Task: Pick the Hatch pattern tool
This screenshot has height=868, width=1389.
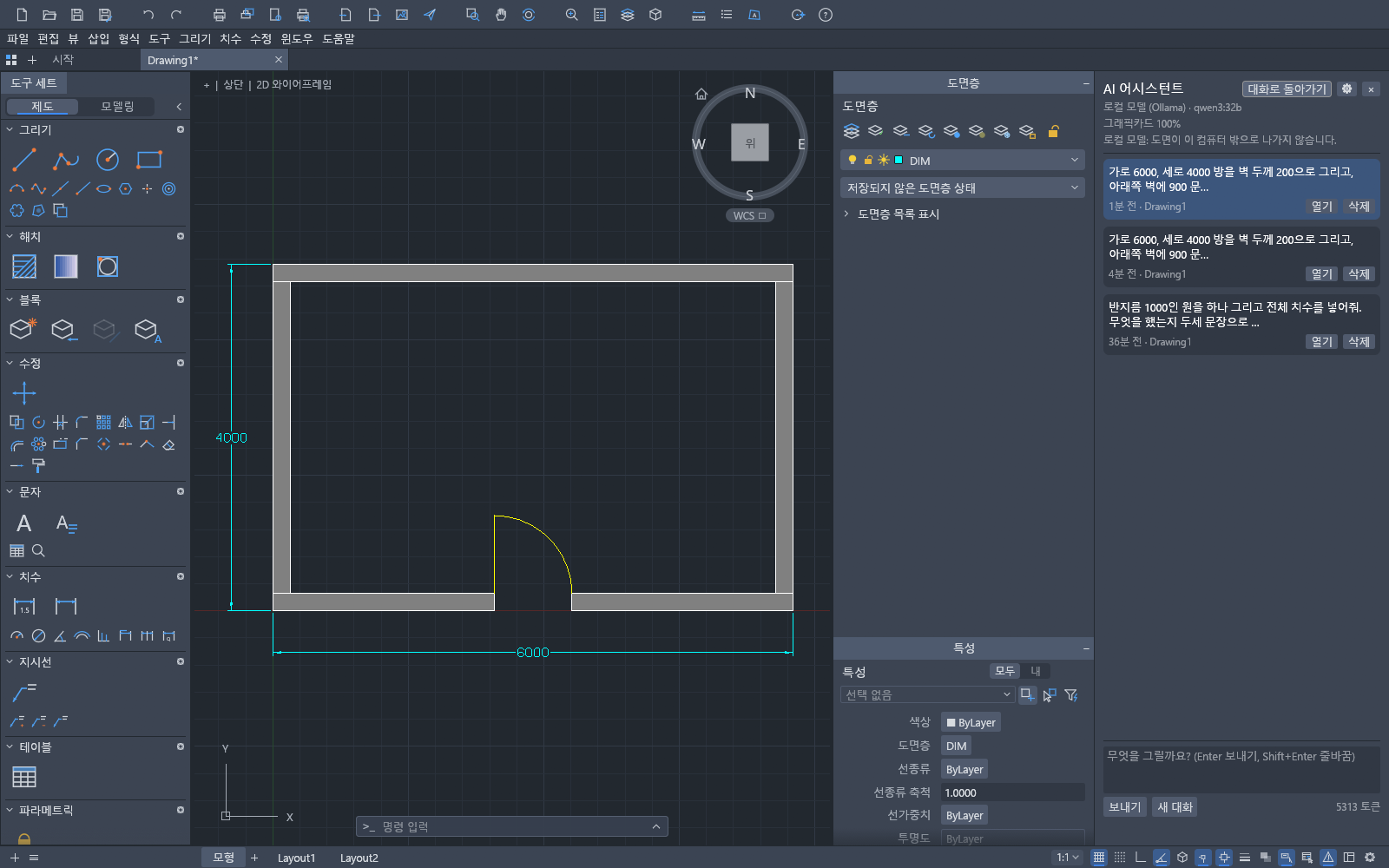Action: pos(24,266)
